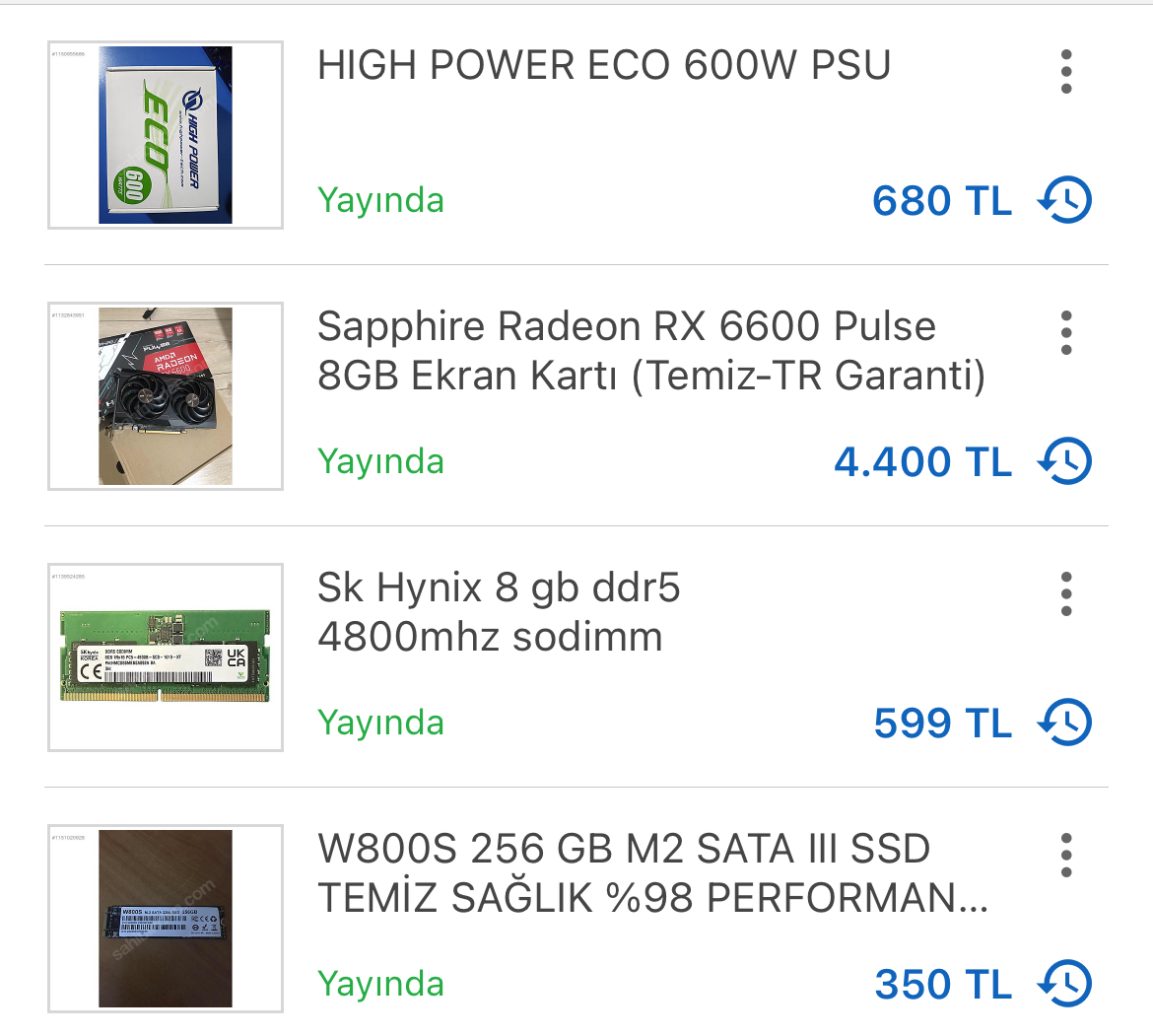
Task: Click Yayında status of the Sk Hynix listing
Action: [381, 722]
